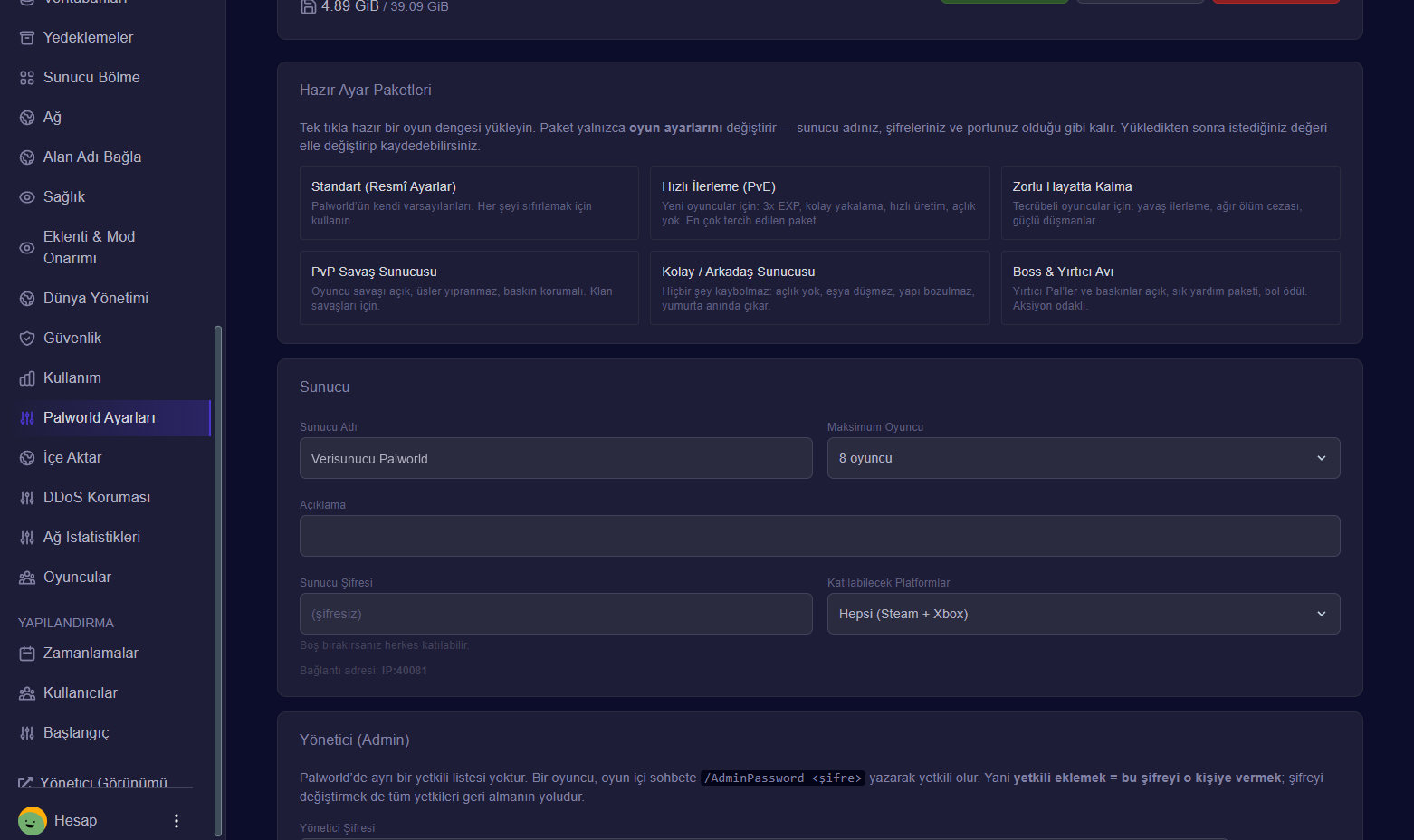
Task: Click the Hesap account label
Action: tap(75, 821)
